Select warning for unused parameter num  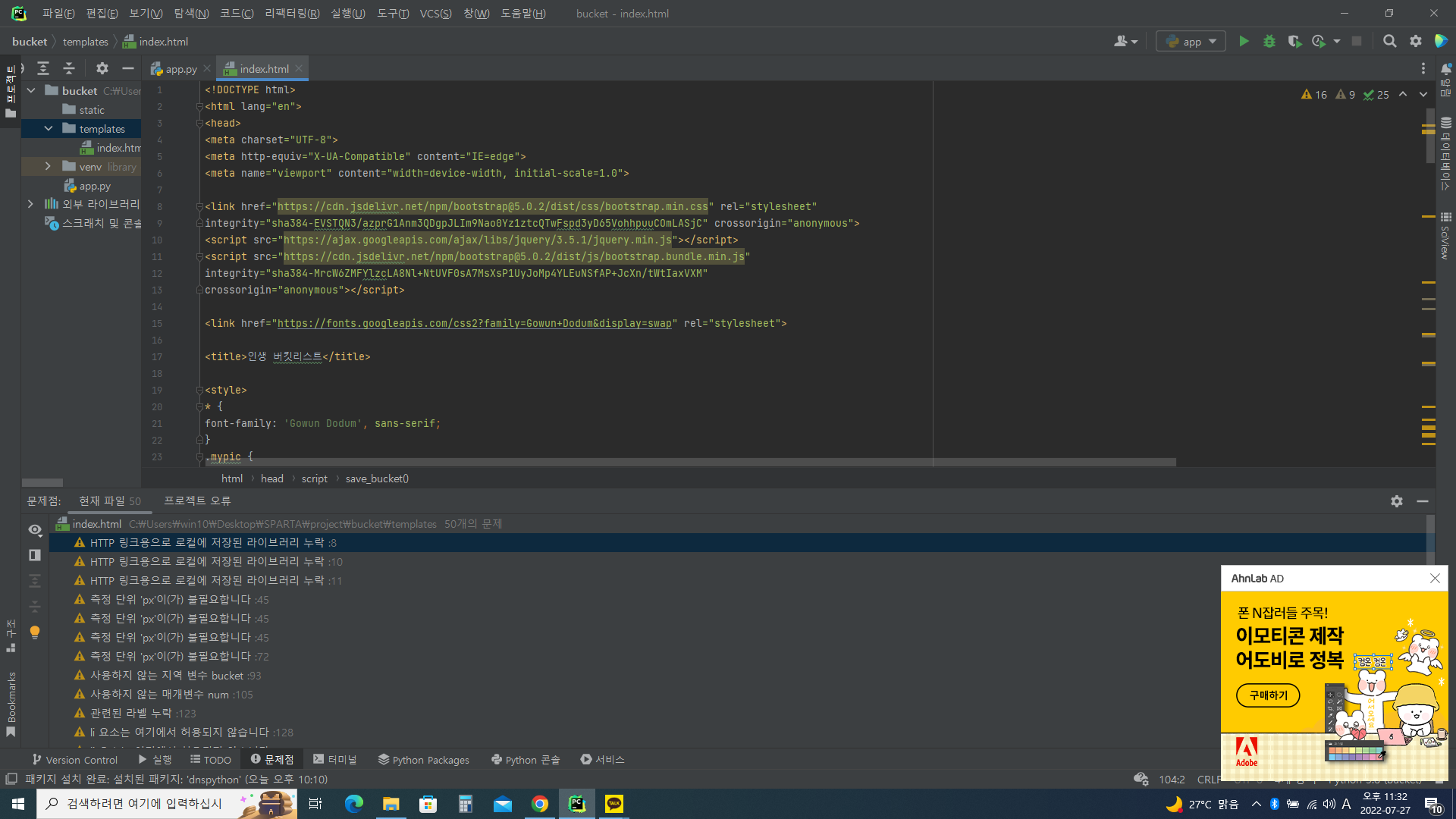pos(171,694)
